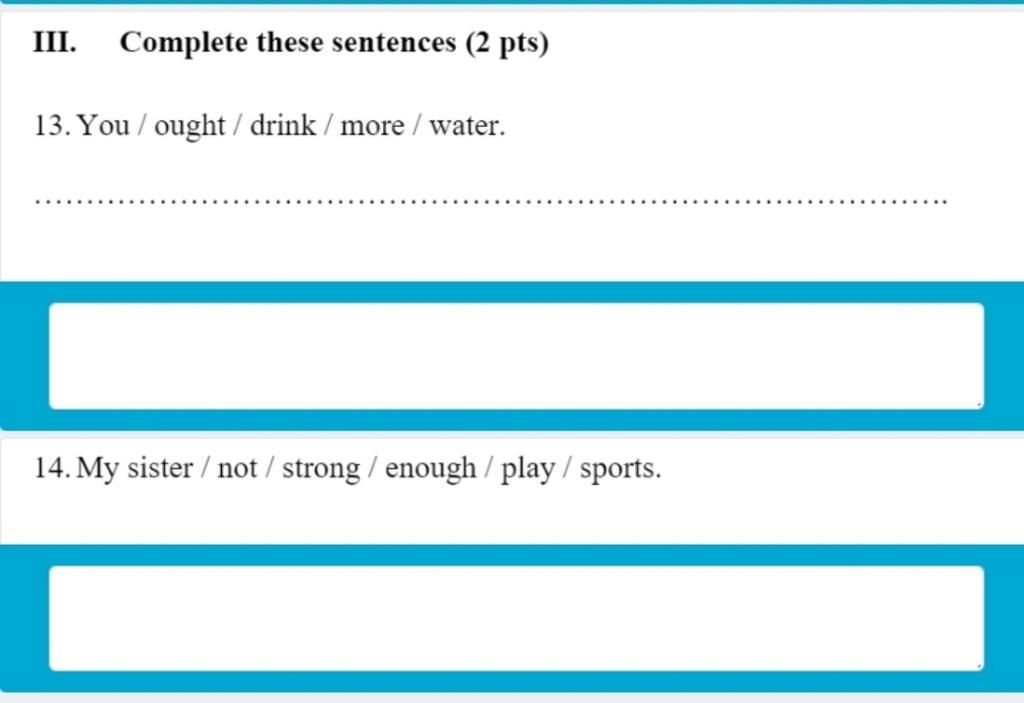Click the word 'strong' in question 14
This screenshot has height=703, width=1024.
tap(321, 469)
